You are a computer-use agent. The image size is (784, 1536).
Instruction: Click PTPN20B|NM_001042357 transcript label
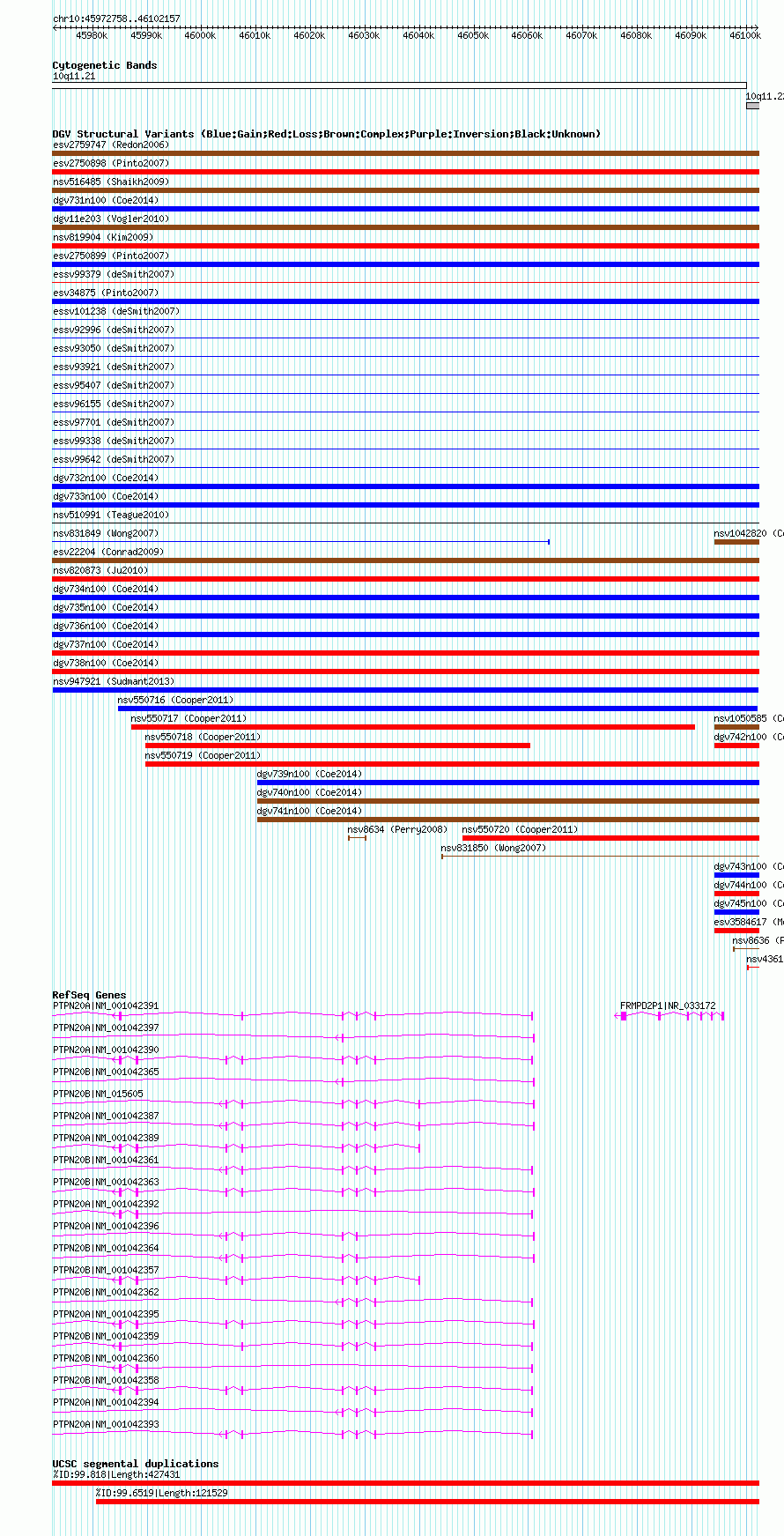106,1270
